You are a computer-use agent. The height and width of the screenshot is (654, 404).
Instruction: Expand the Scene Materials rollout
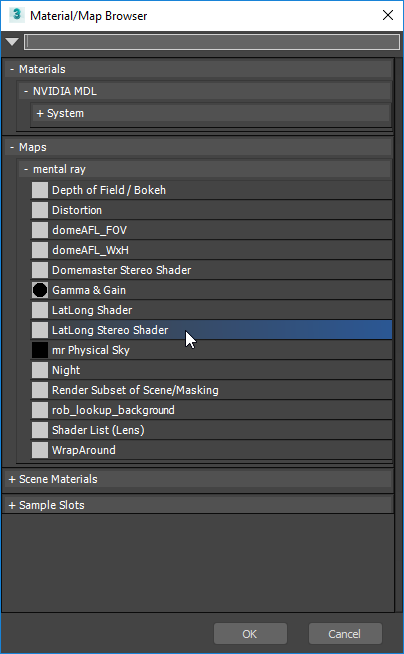(x=198, y=479)
